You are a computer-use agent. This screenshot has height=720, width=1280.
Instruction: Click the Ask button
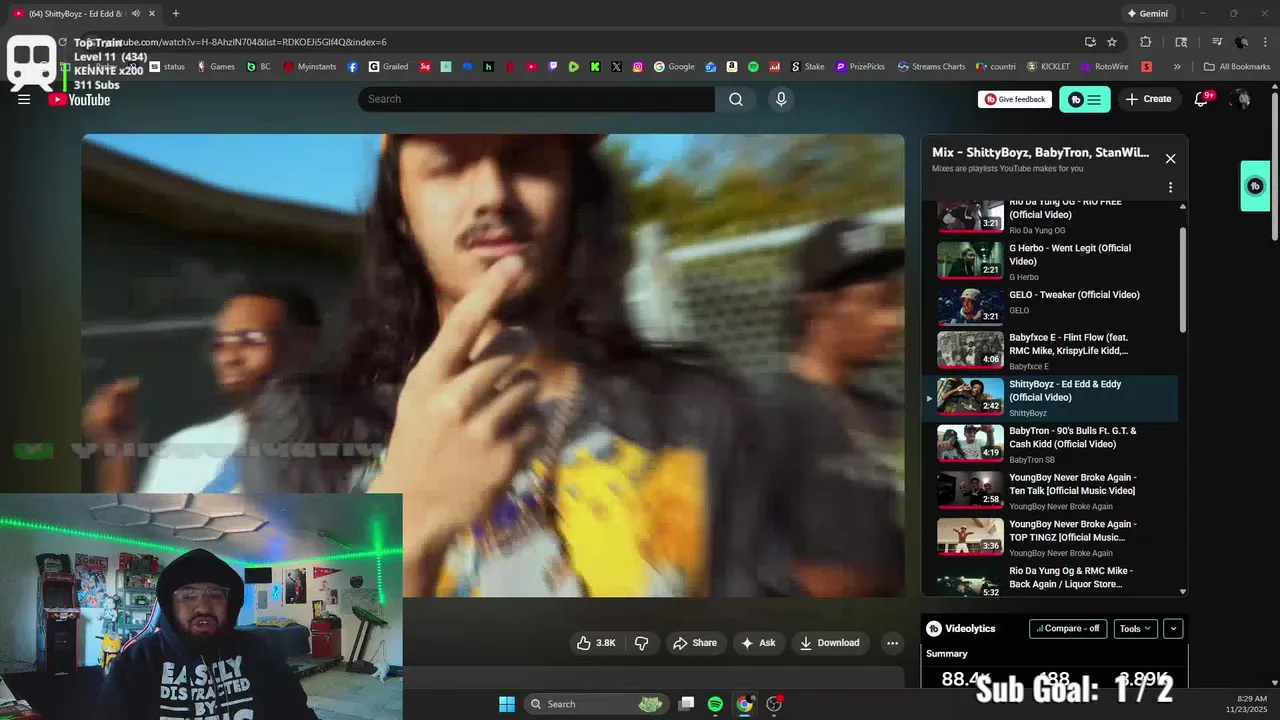coord(758,643)
